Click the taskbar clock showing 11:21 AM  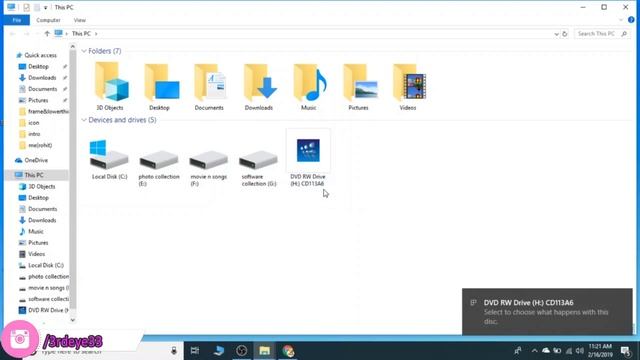pos(600,351)
